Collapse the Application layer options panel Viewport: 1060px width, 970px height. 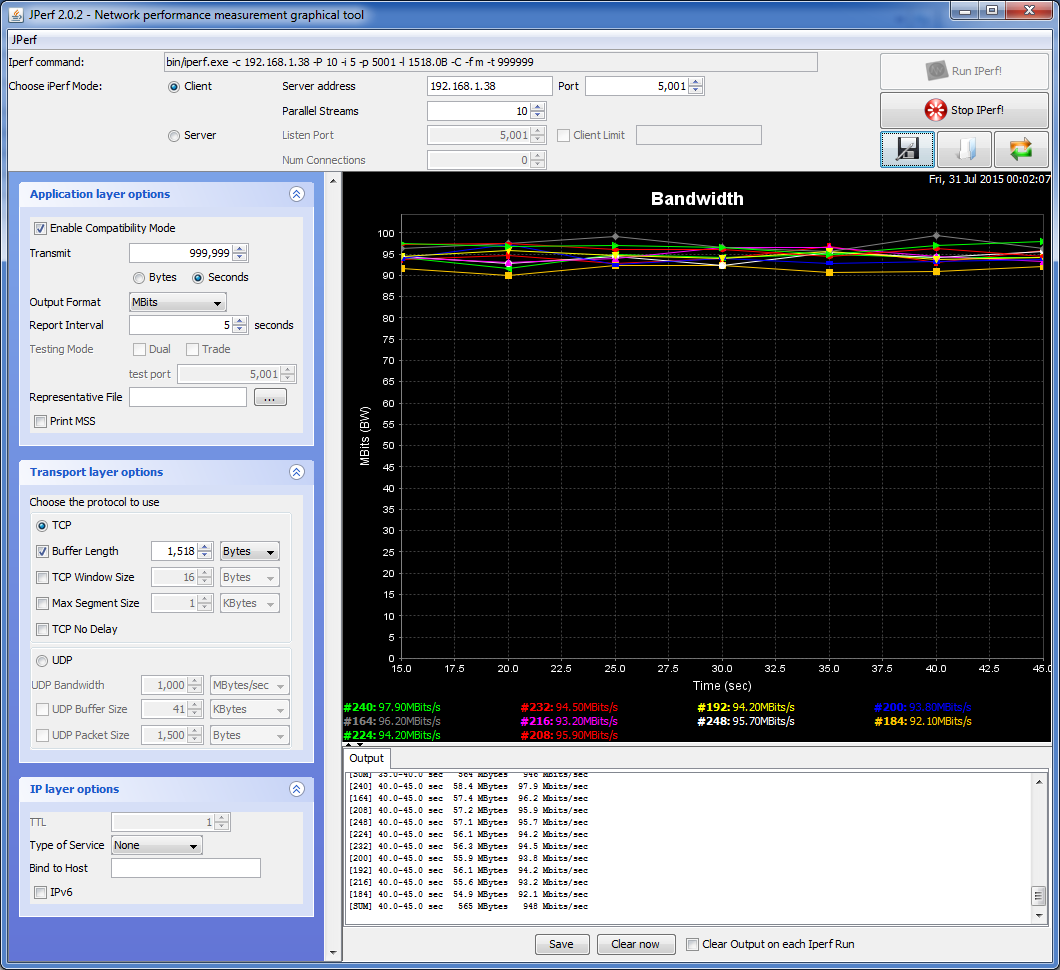point(296,195)
